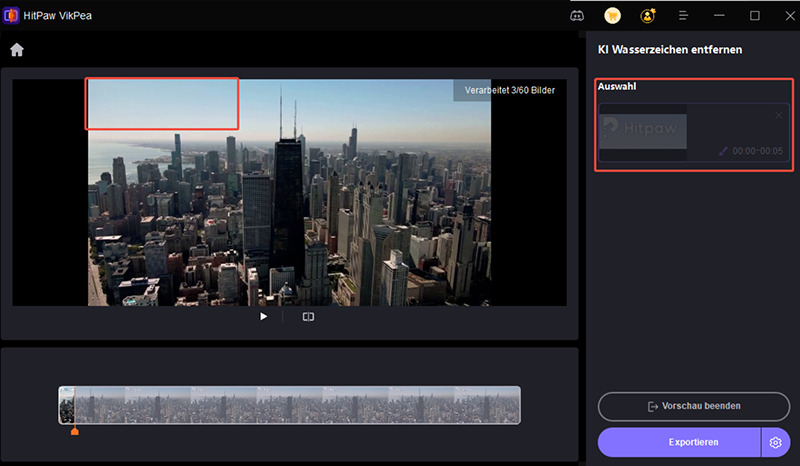Click 'KI Wasserzeichen entfernen' panel title
This screenshot has height=466, width=800.
(x=670, y=50)
